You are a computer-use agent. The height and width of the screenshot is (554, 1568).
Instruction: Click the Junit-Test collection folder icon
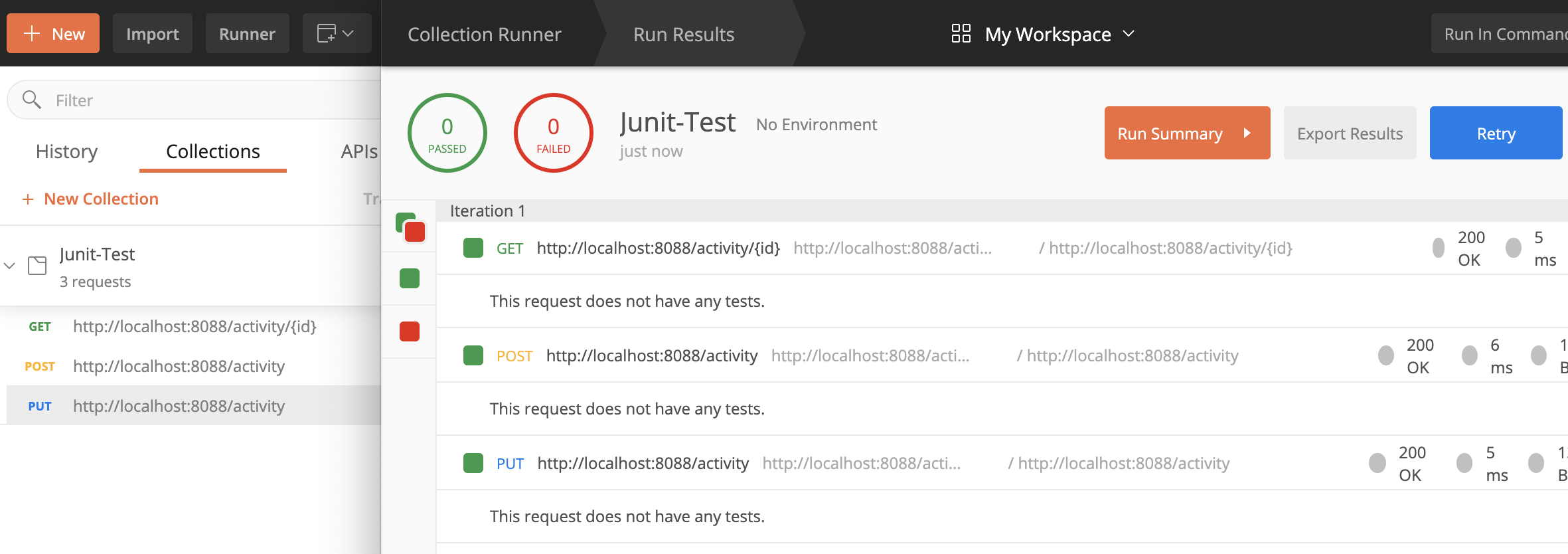coord(37,266)
